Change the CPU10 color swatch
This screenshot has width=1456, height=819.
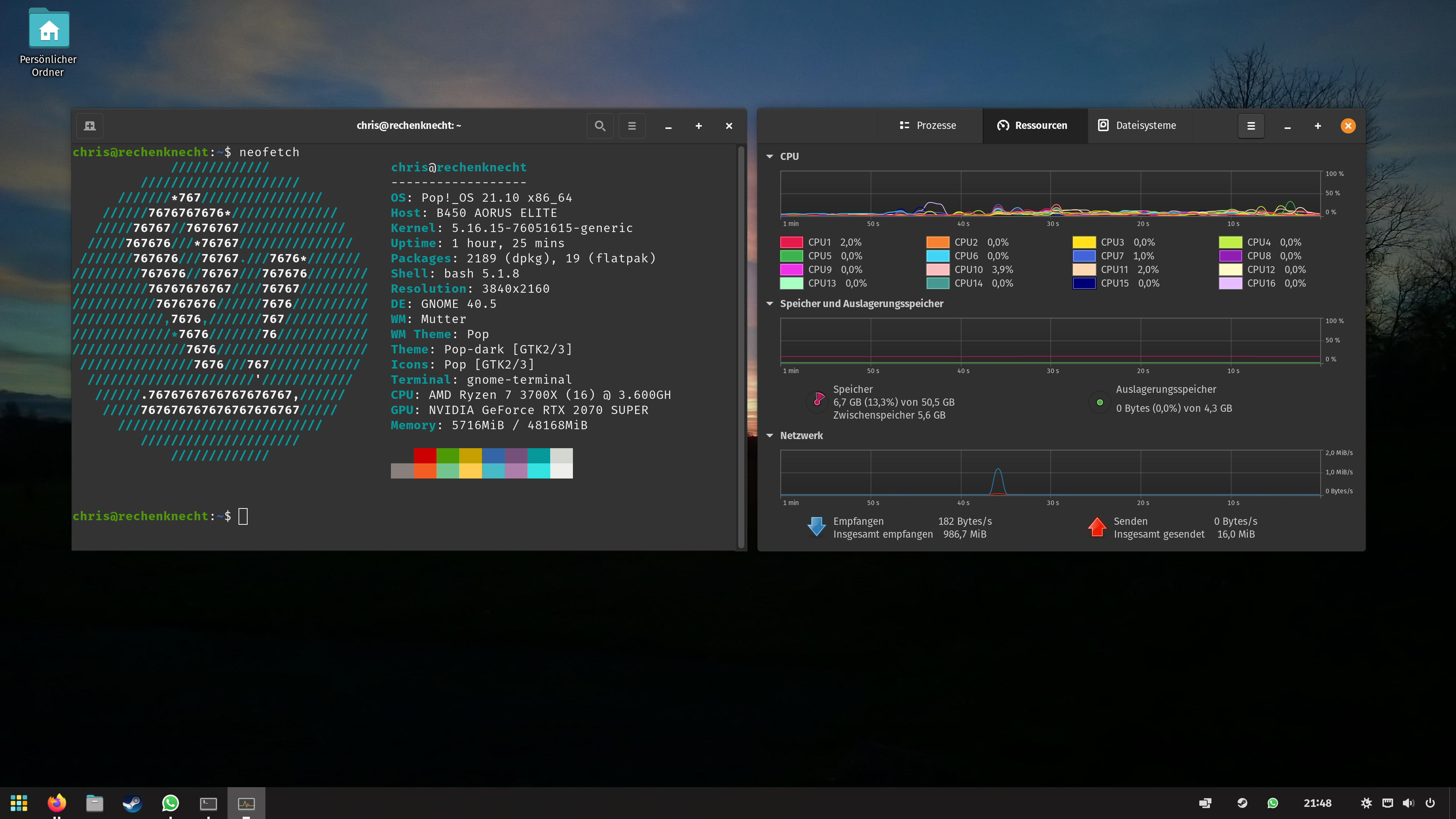(x=938, y=270)
